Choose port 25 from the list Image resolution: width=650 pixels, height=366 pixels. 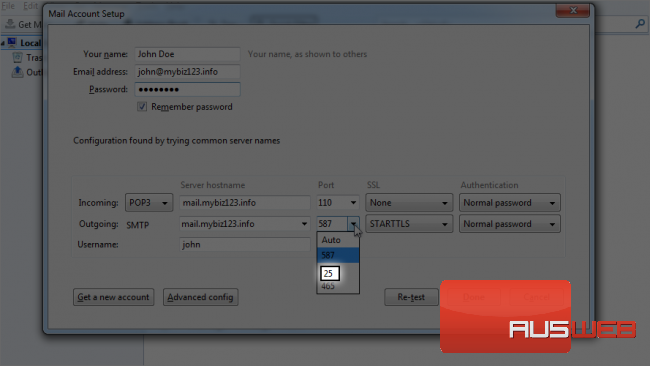(x=329, y=273)
